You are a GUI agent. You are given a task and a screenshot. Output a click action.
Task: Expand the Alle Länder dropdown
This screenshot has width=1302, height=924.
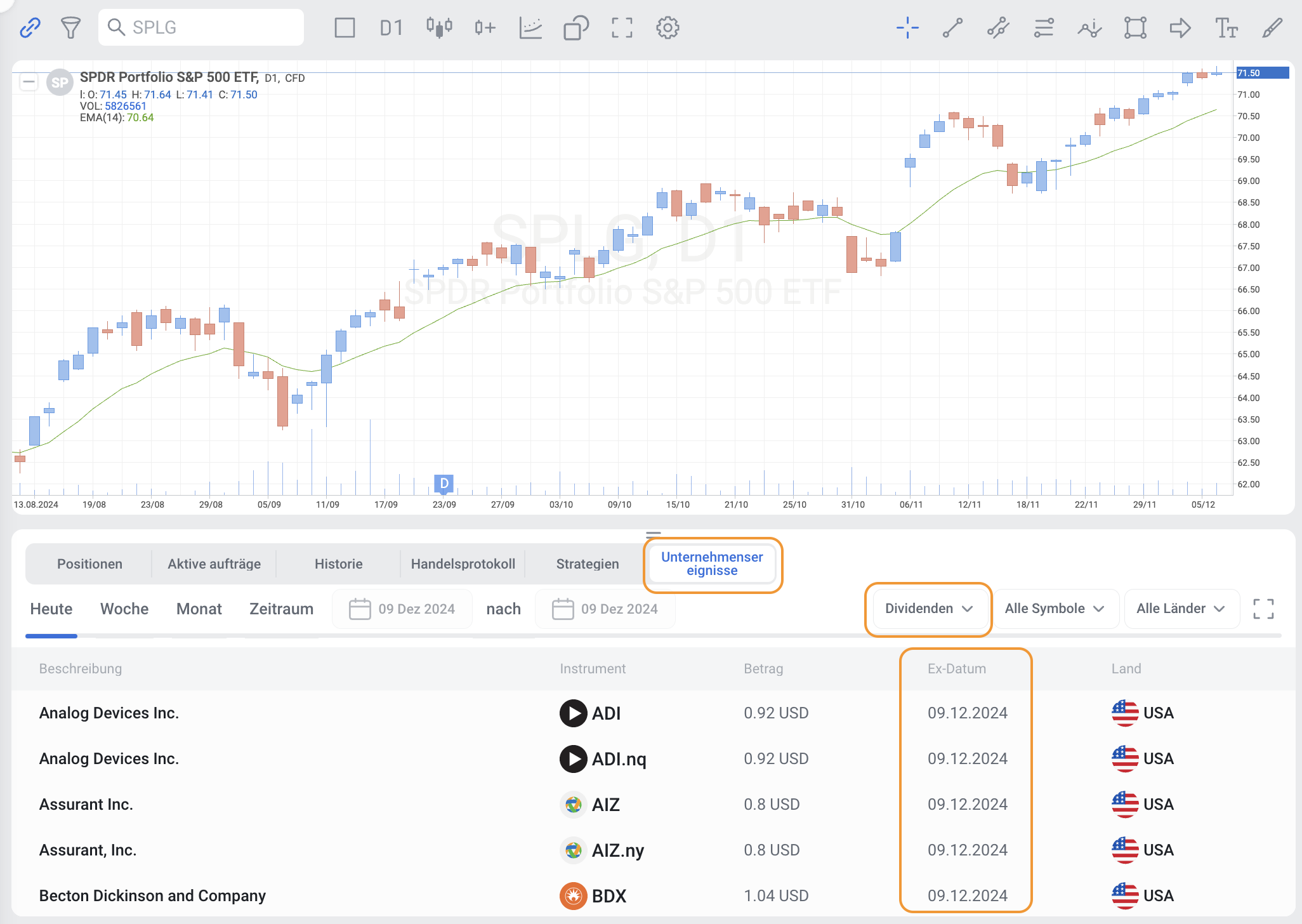pyautogui.click(x=1180, y=609)
